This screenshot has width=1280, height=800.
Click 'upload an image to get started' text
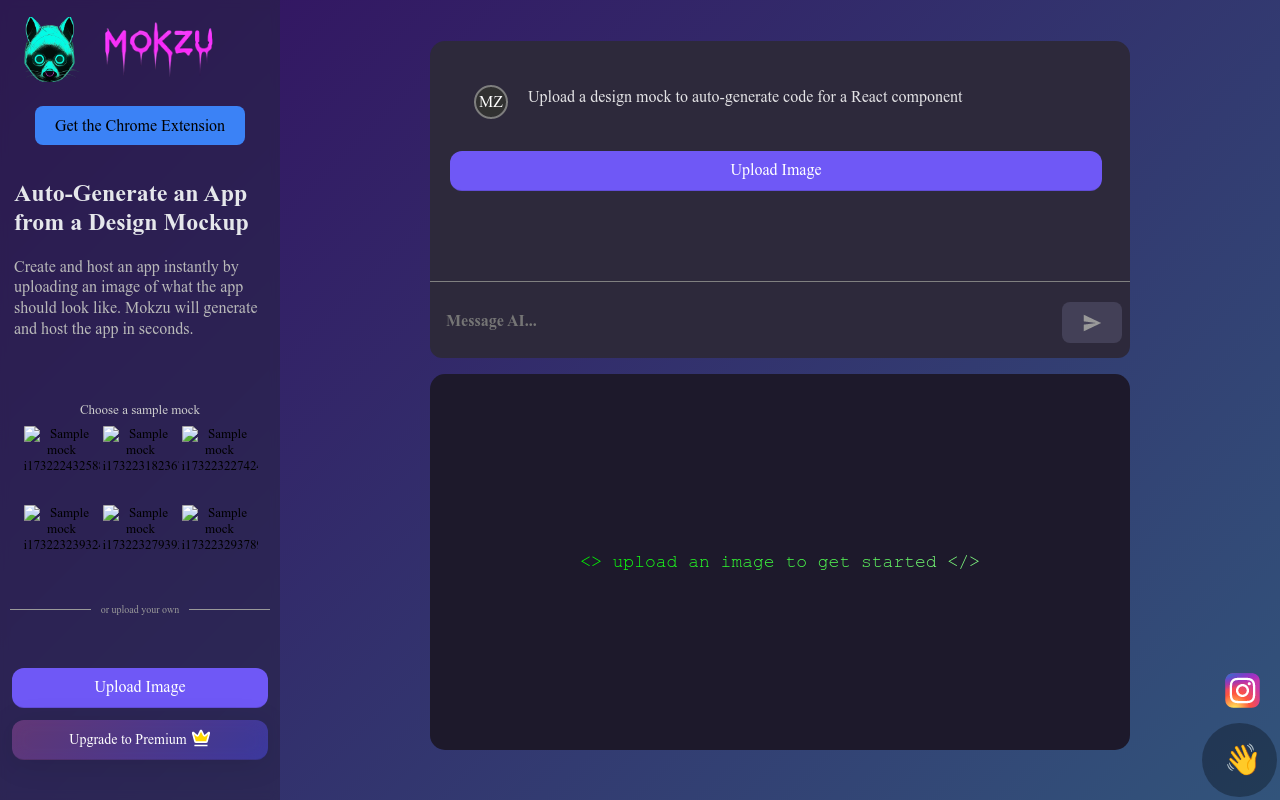(x=780, y=562)
